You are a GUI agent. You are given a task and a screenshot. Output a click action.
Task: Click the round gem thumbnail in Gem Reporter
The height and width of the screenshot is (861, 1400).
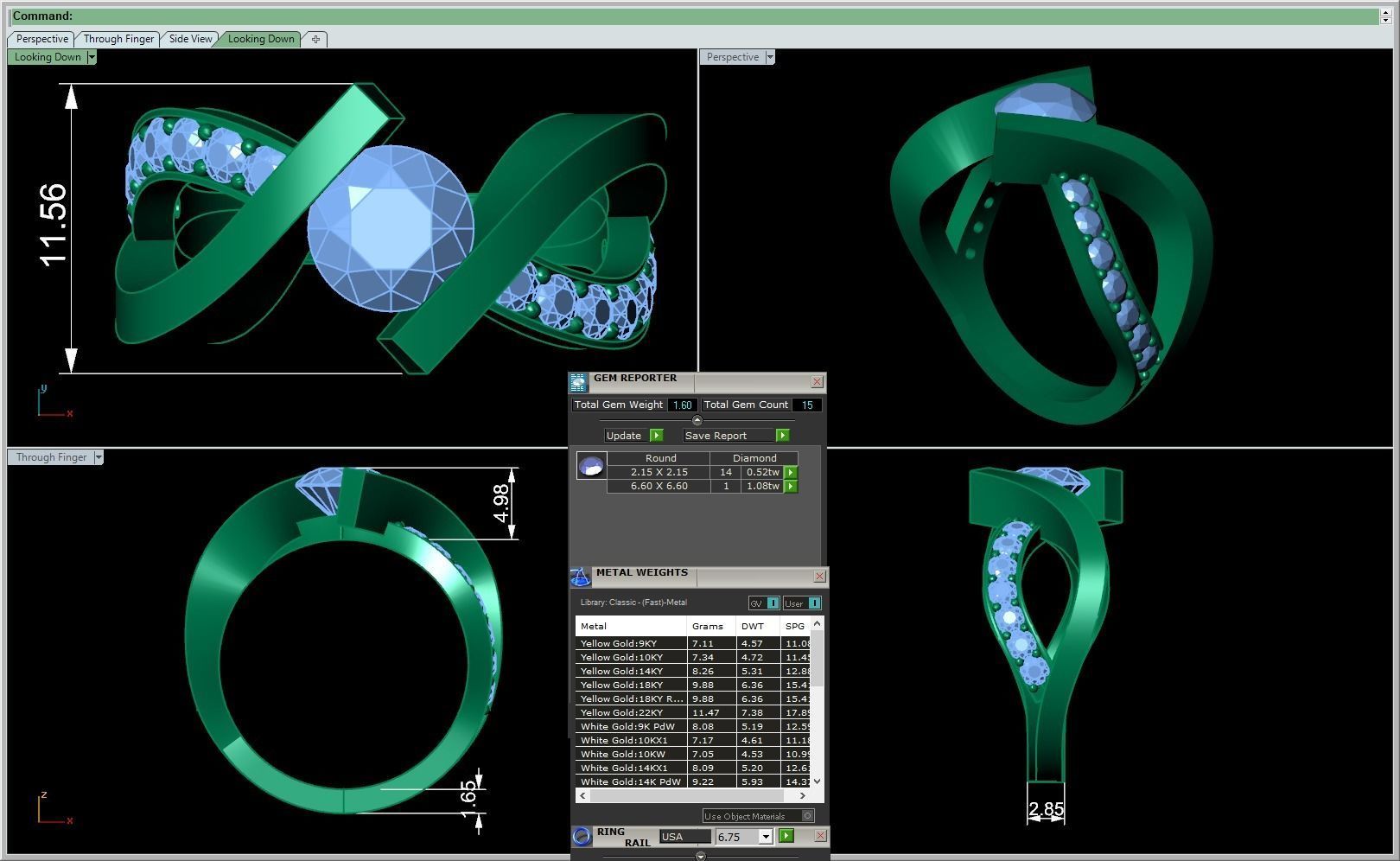coord(591,467)
